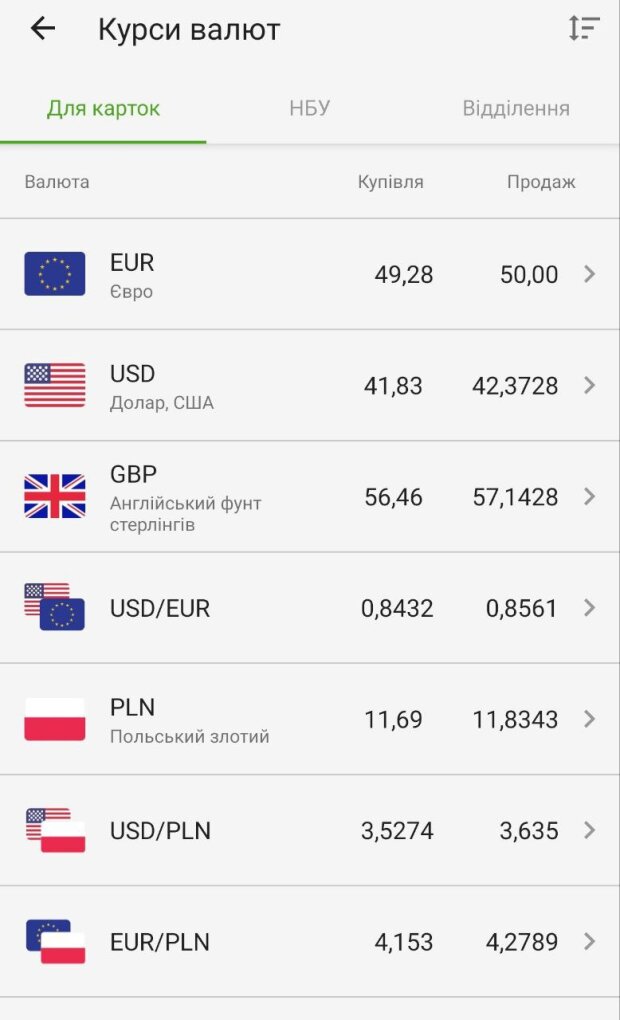Tap the back arrow icon
Viewport: 620px width, 1020px height.
tap(42, 29)
